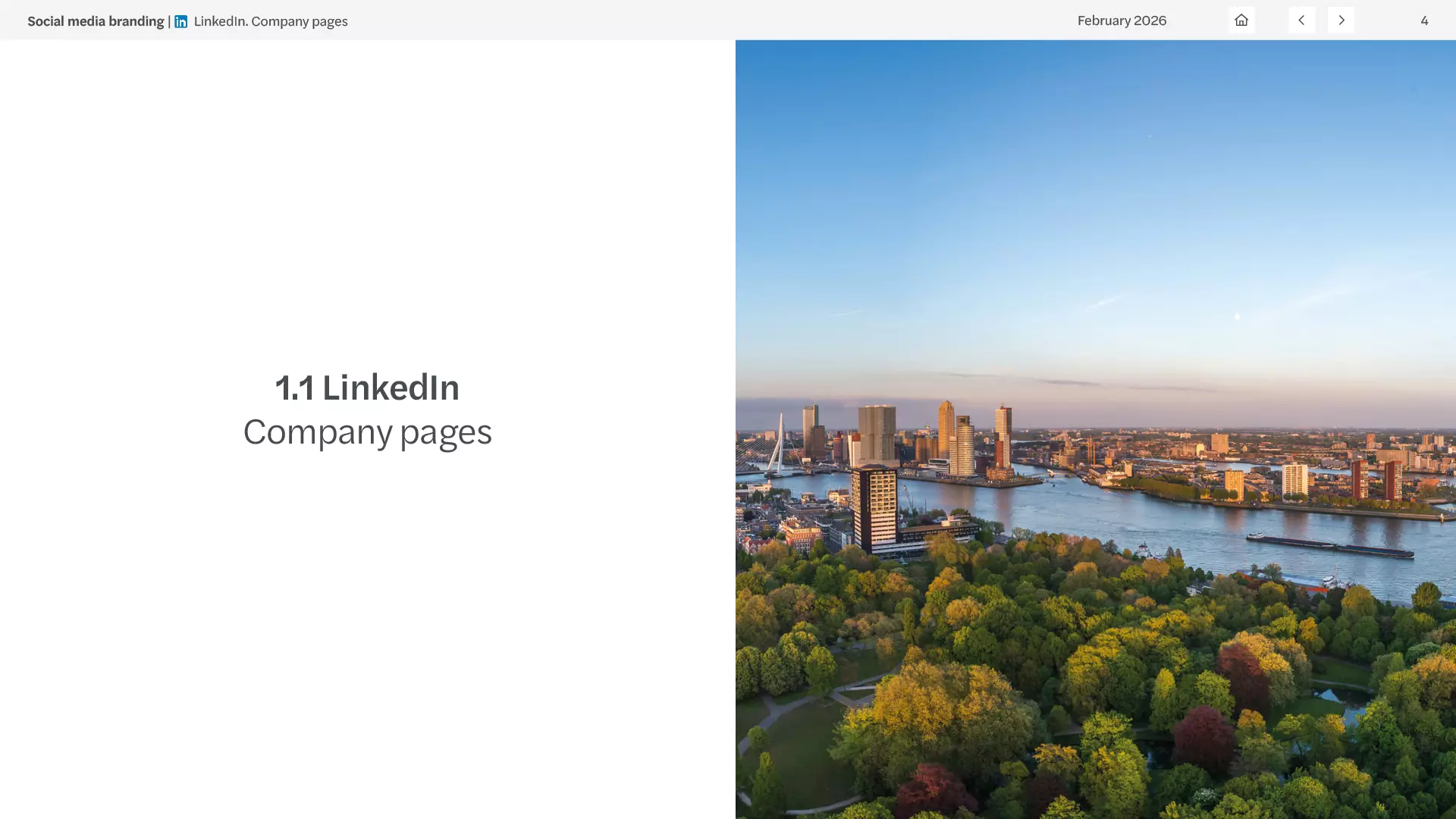This screenshot has height=819, width=1456.
Task: Click the LinkedIn logo in breadcrumb
Action: [x=180, y=21]
